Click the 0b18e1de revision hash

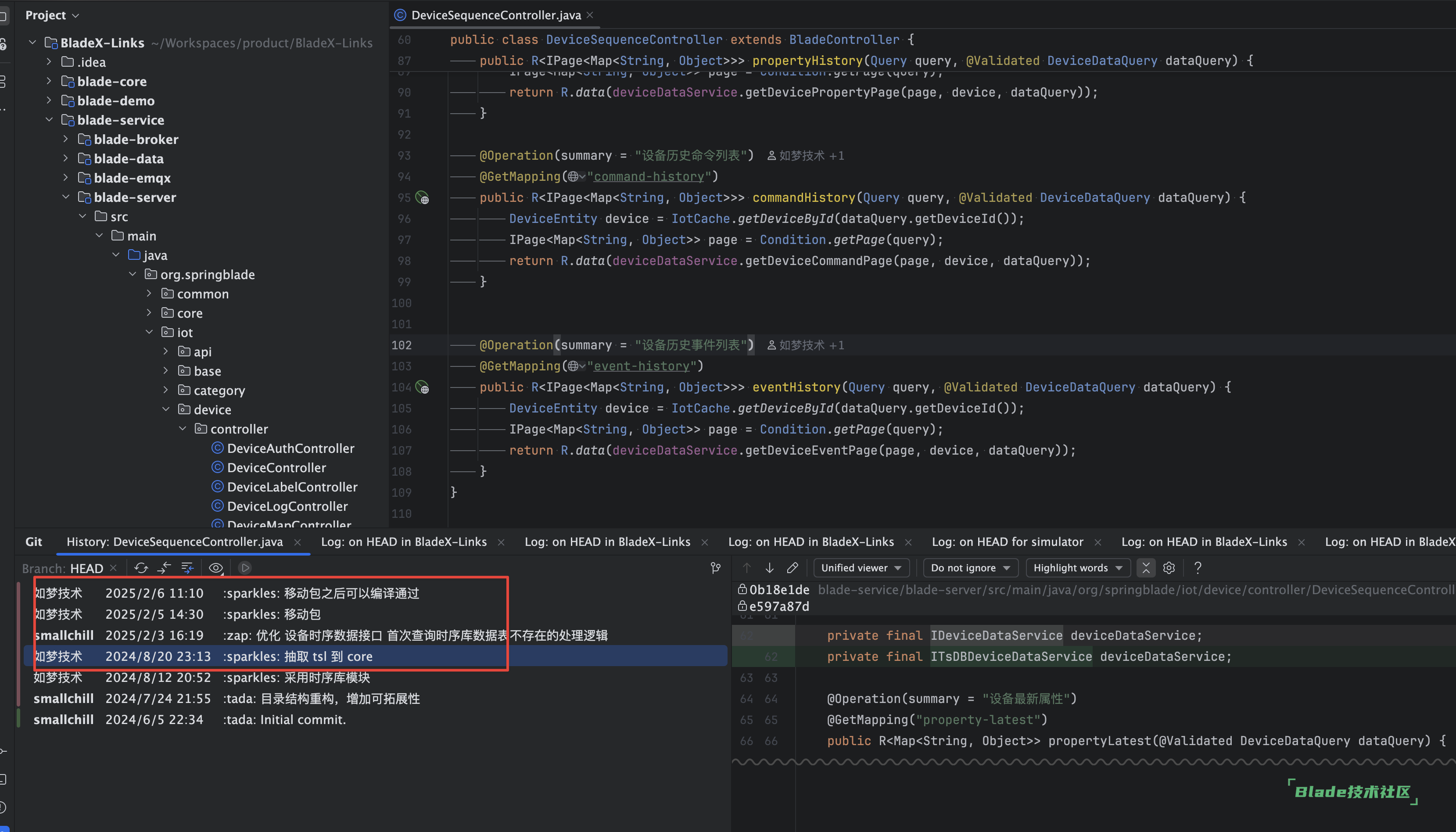coord(779,589)
